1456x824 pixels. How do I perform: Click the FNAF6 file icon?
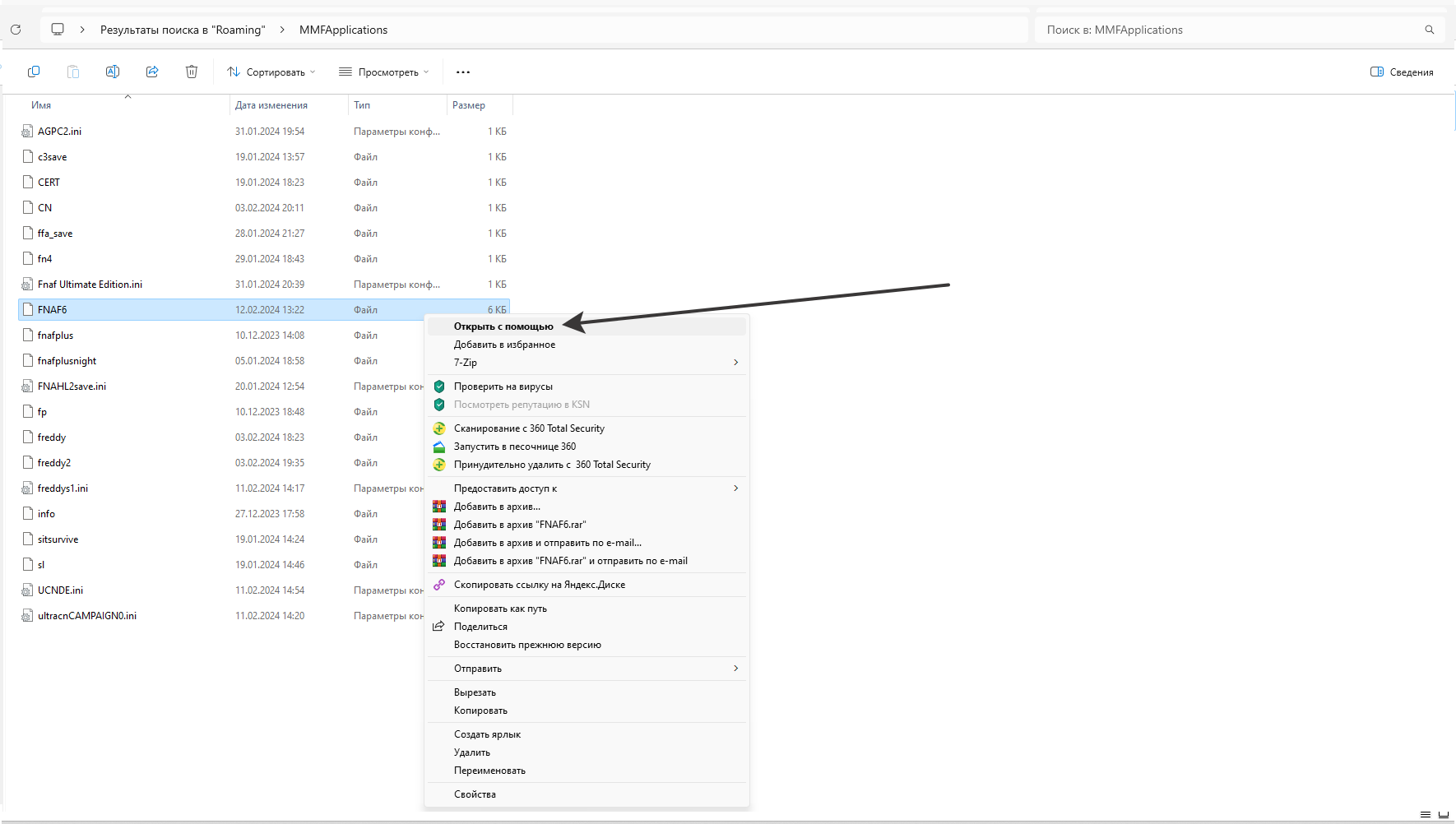click(27, 310)
